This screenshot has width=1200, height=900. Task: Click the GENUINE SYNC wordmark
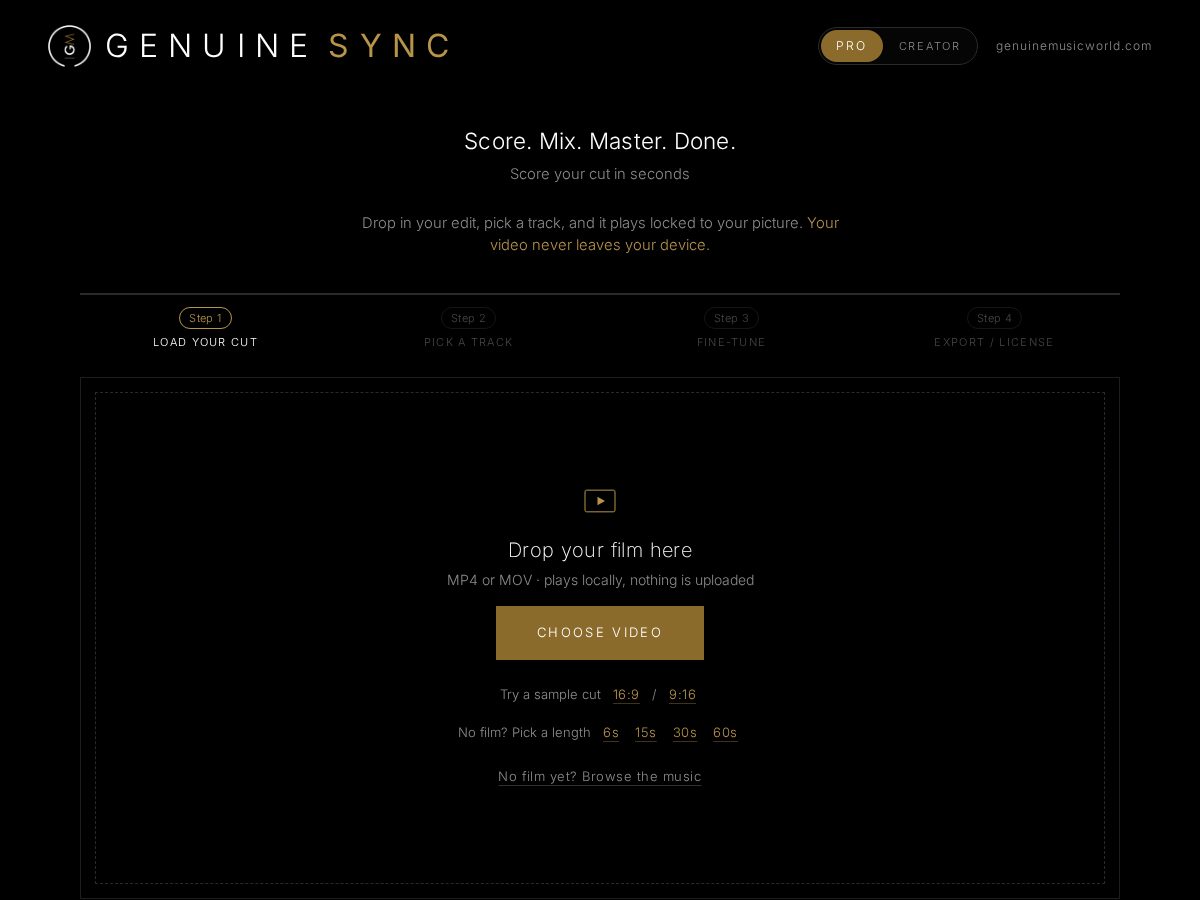(x=277, y=46)
